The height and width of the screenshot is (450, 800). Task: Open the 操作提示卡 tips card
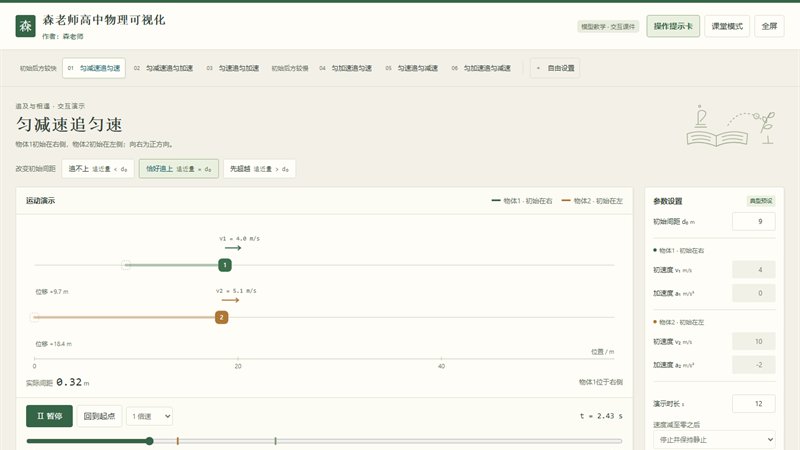click(673, 26)
